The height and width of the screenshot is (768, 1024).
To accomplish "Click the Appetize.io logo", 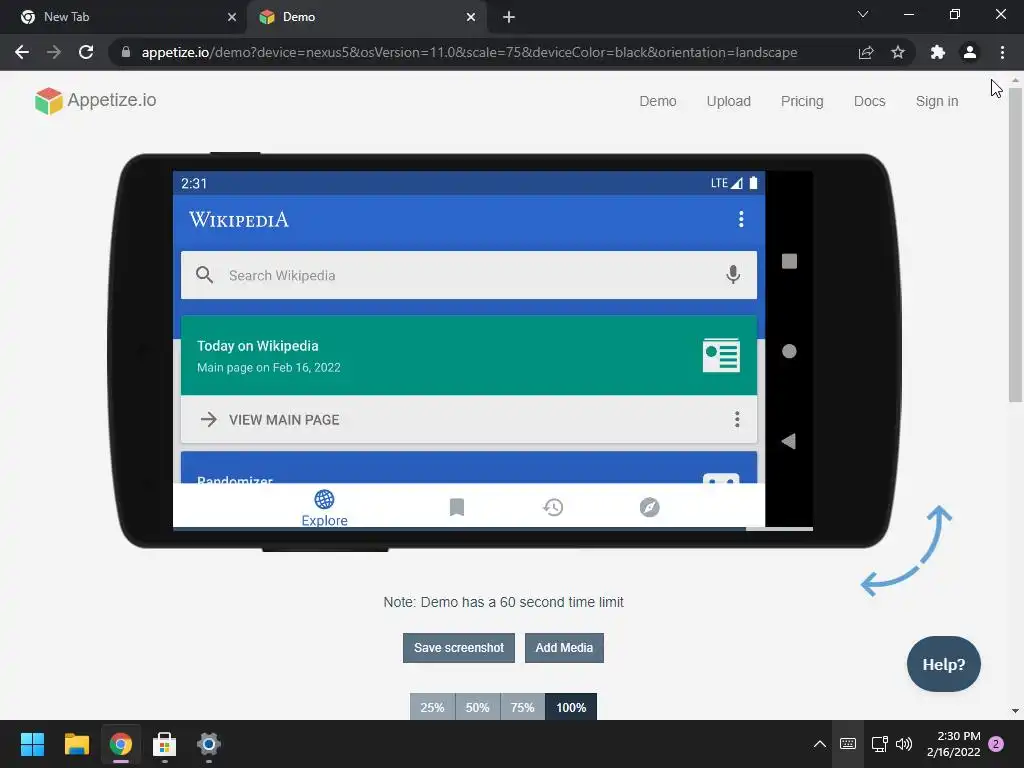I will click(x=96, y=101).
